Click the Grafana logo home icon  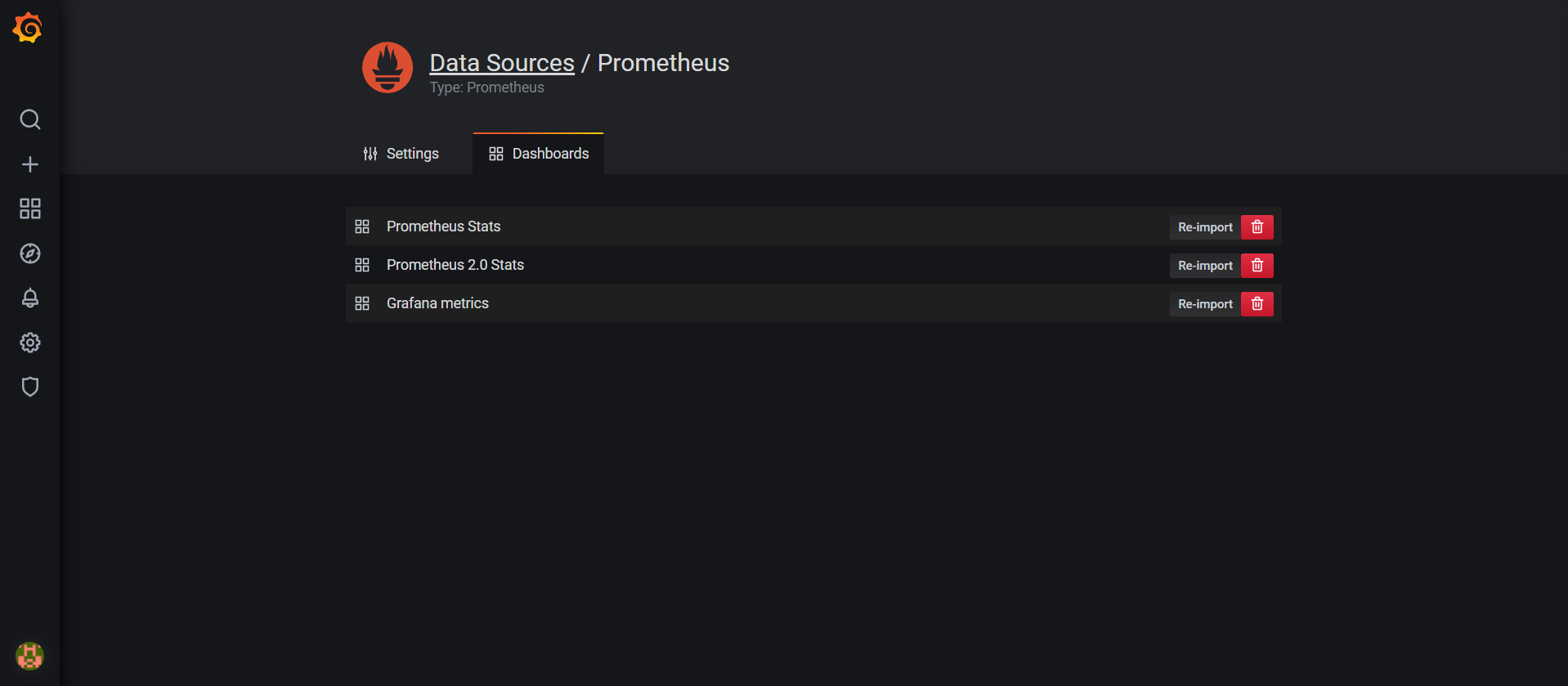(28, 28)
